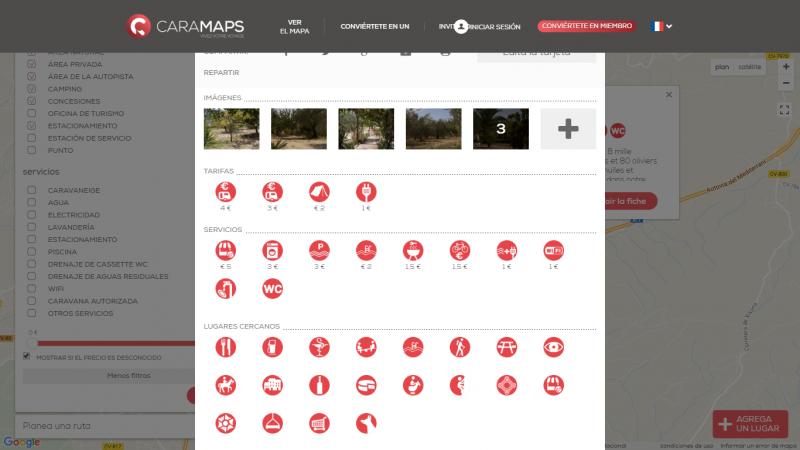Open the French flag language dropdown
The width and height of the screenshot is (800, 450).
[x=661, y=26]
